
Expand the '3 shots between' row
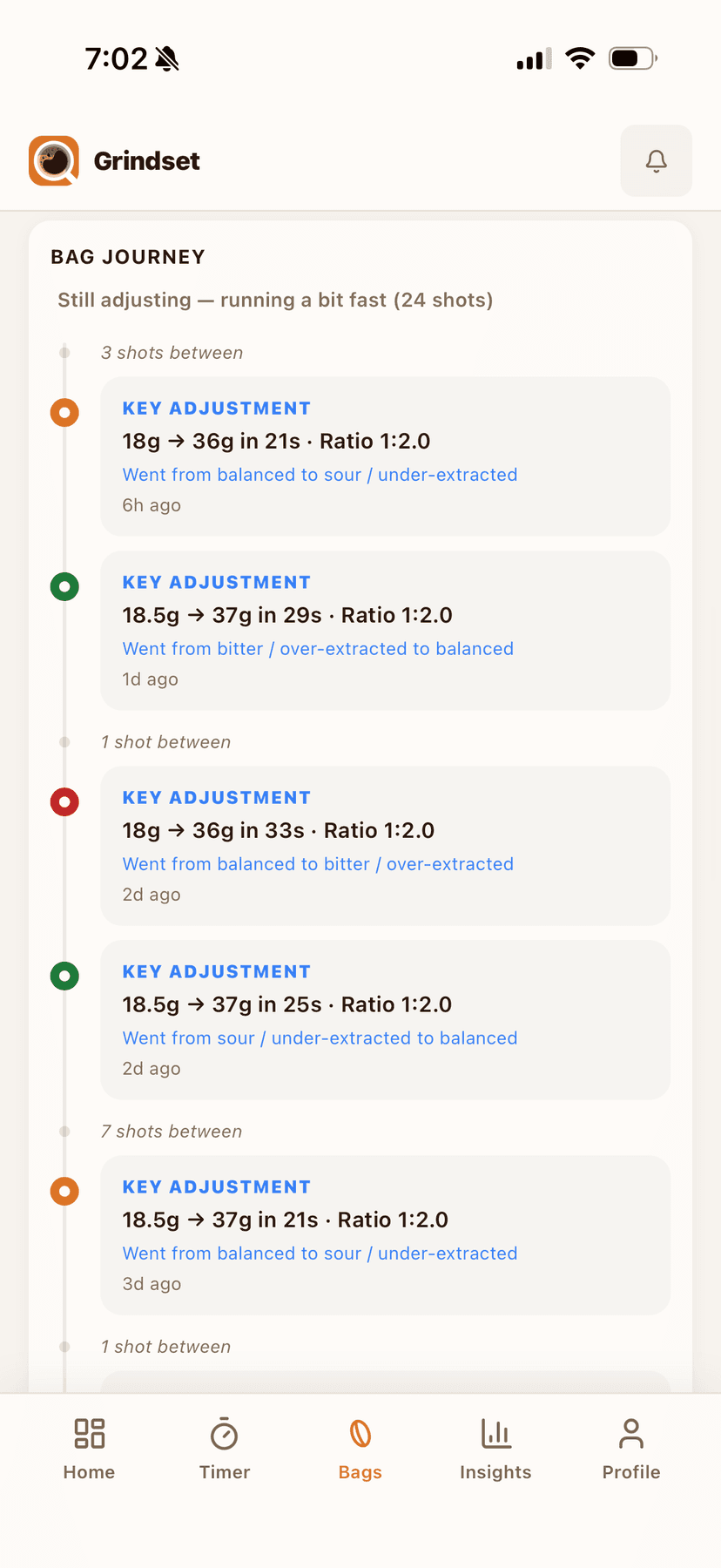pos(172,353)
